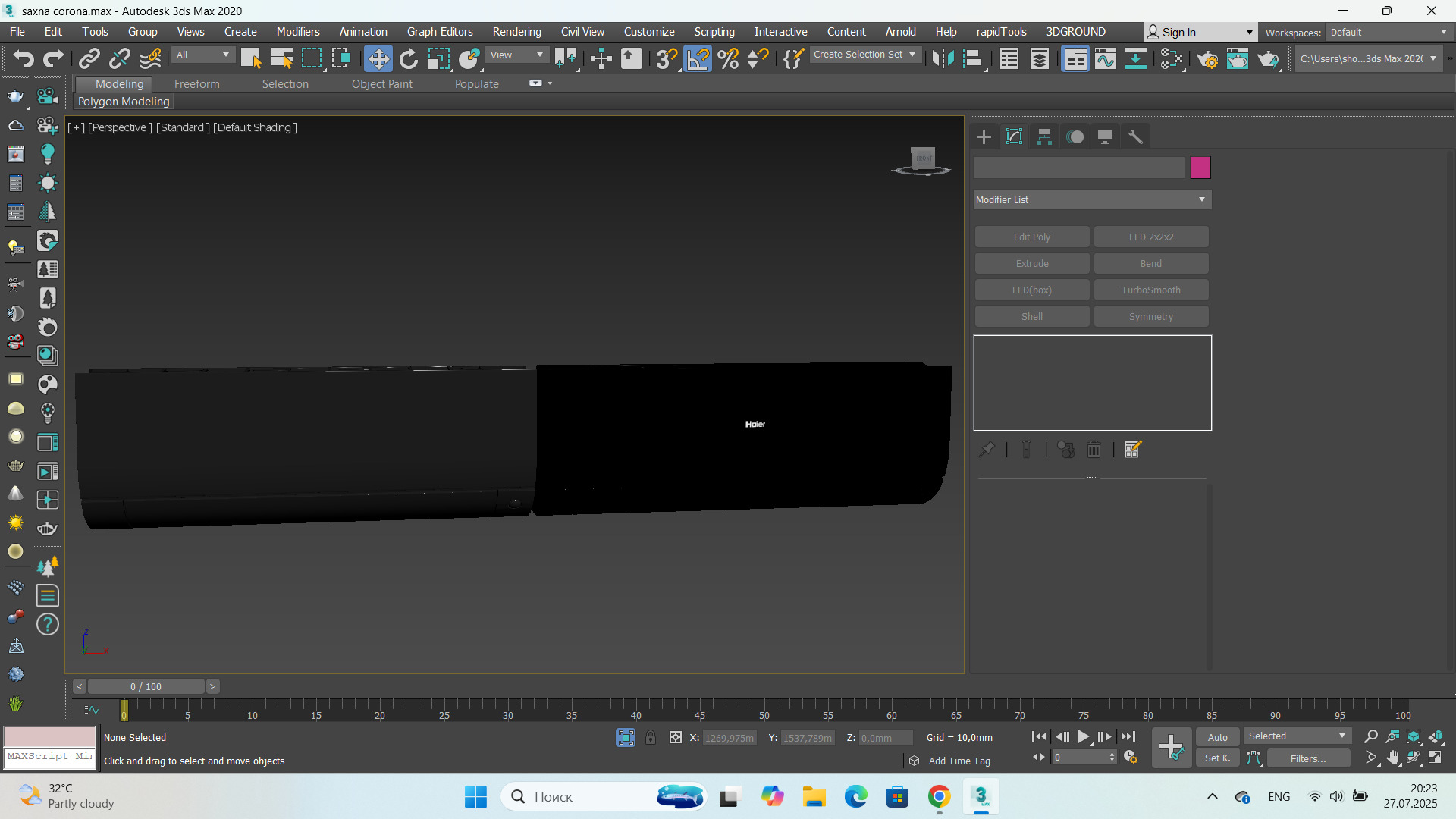Click the Link selection chain icon

(x=89, y=58)
